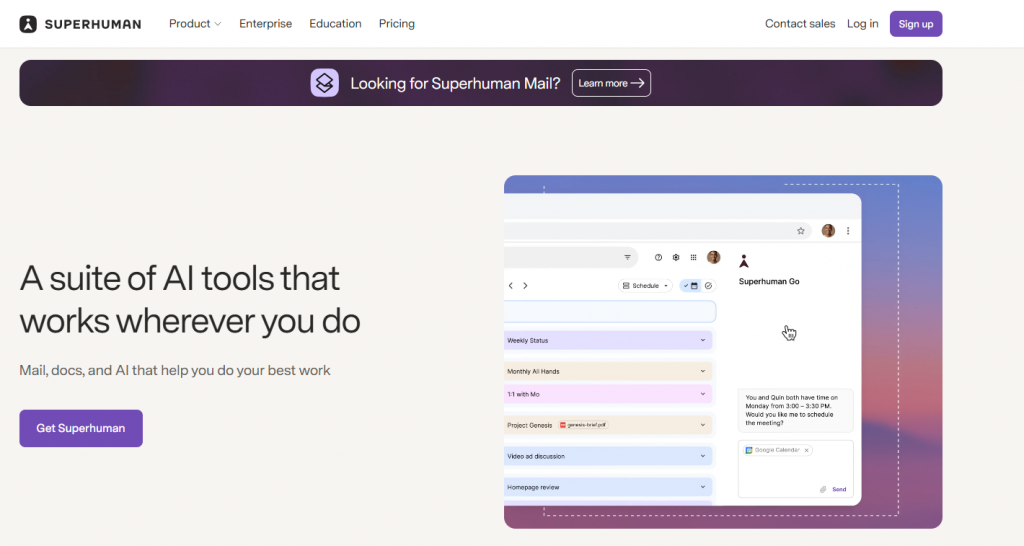Click the Get Superhuman button

click(x=81, y=428)
